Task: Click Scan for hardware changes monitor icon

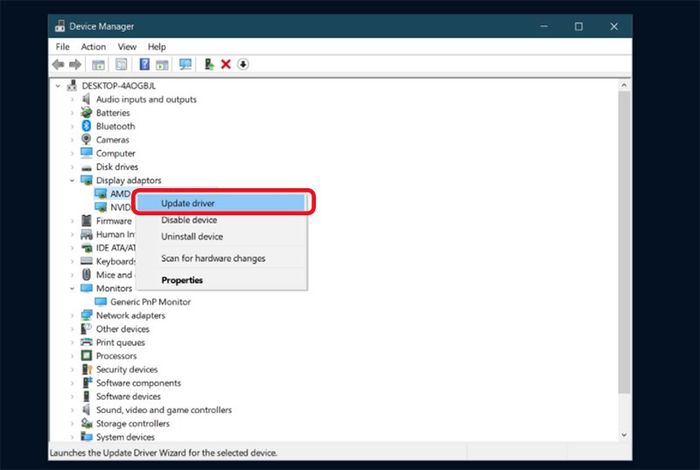Action: 185,64
